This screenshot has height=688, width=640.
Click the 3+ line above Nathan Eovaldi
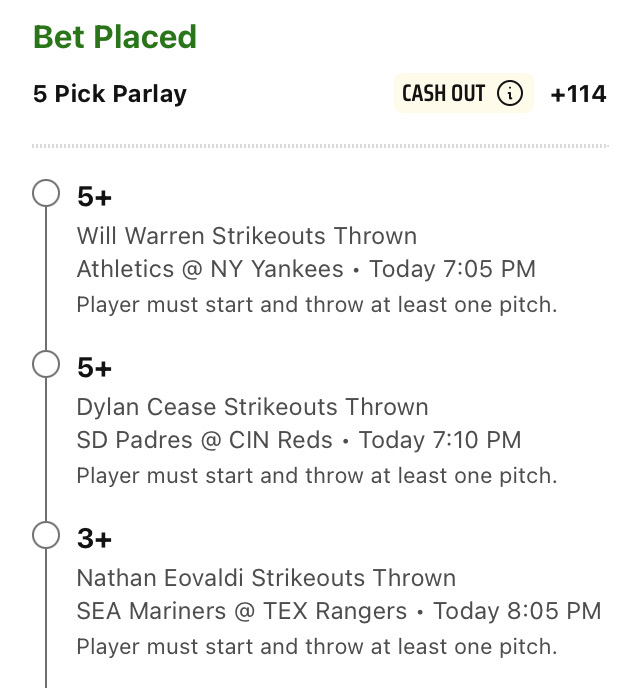[x=94, y=538]
